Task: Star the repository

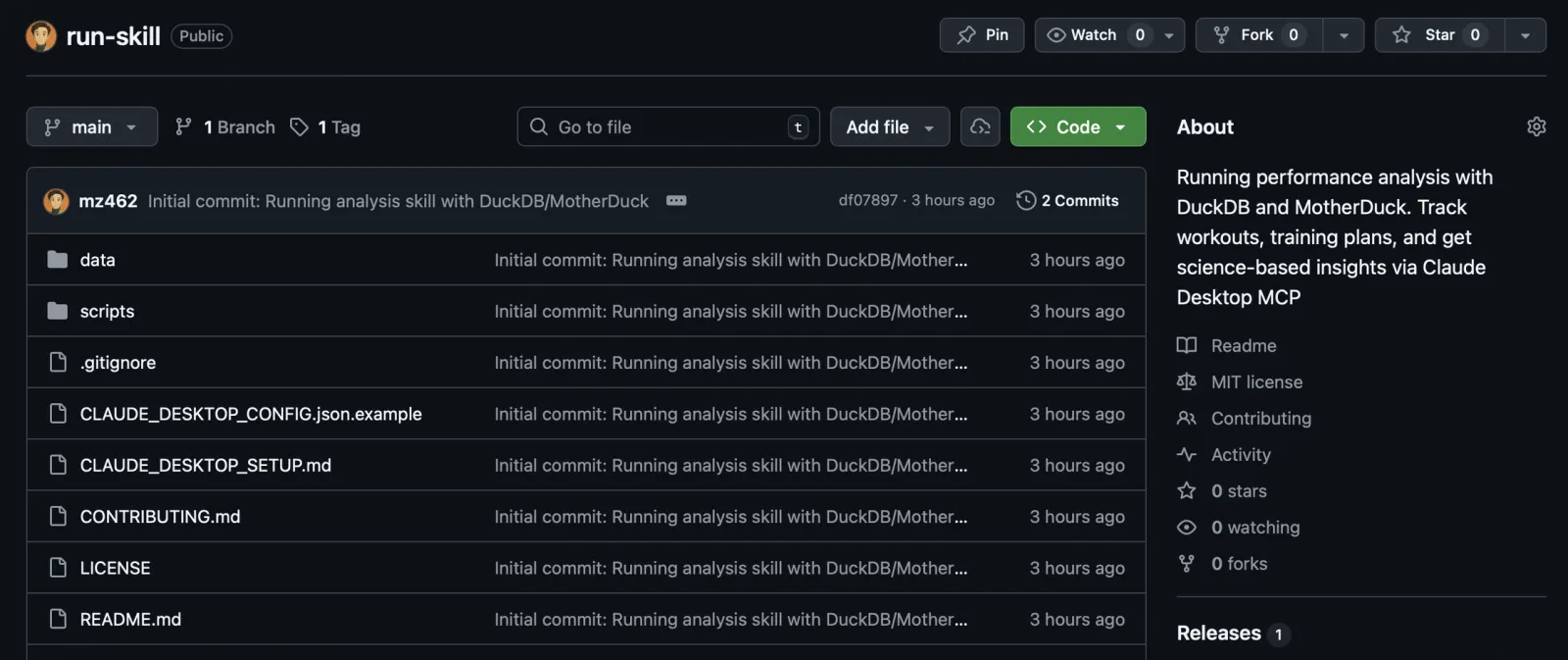Action: click(1439, 35)
